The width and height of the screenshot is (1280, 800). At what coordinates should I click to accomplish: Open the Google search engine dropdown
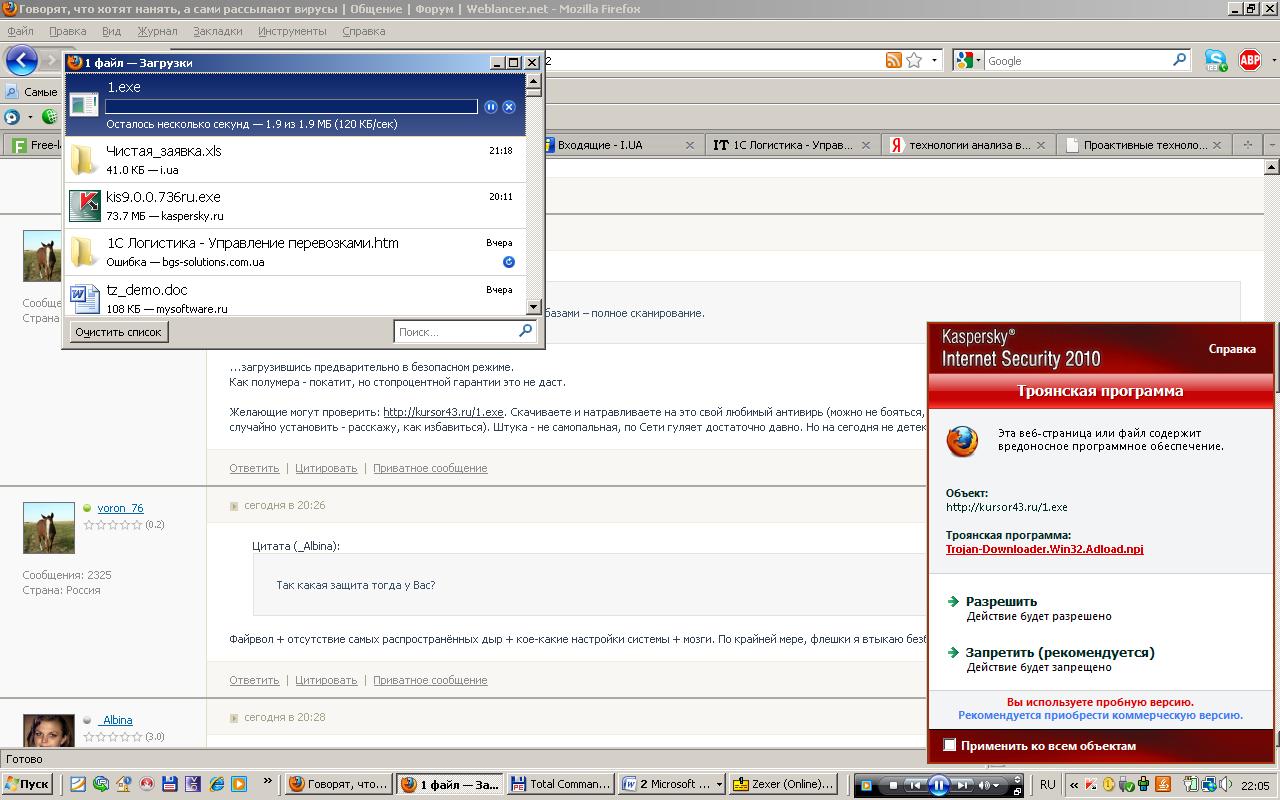point(969,61)
